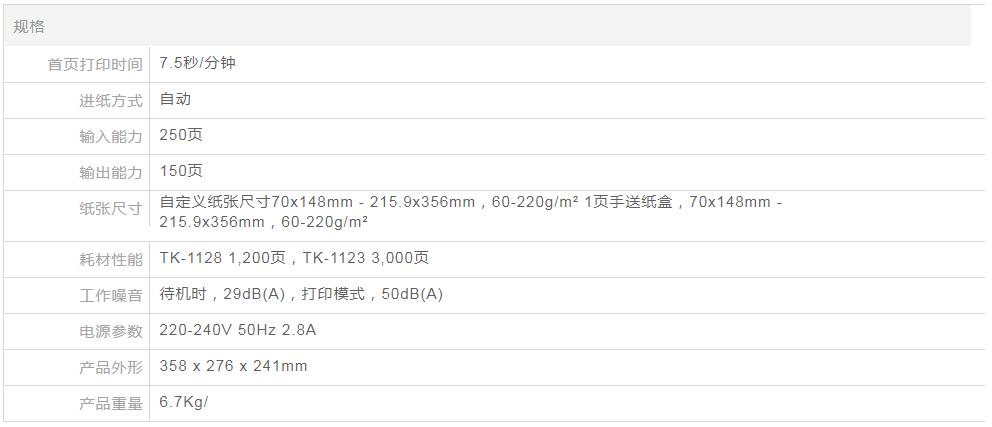
Task: Select the 输出能力 label
Action: tap(111, 172)
